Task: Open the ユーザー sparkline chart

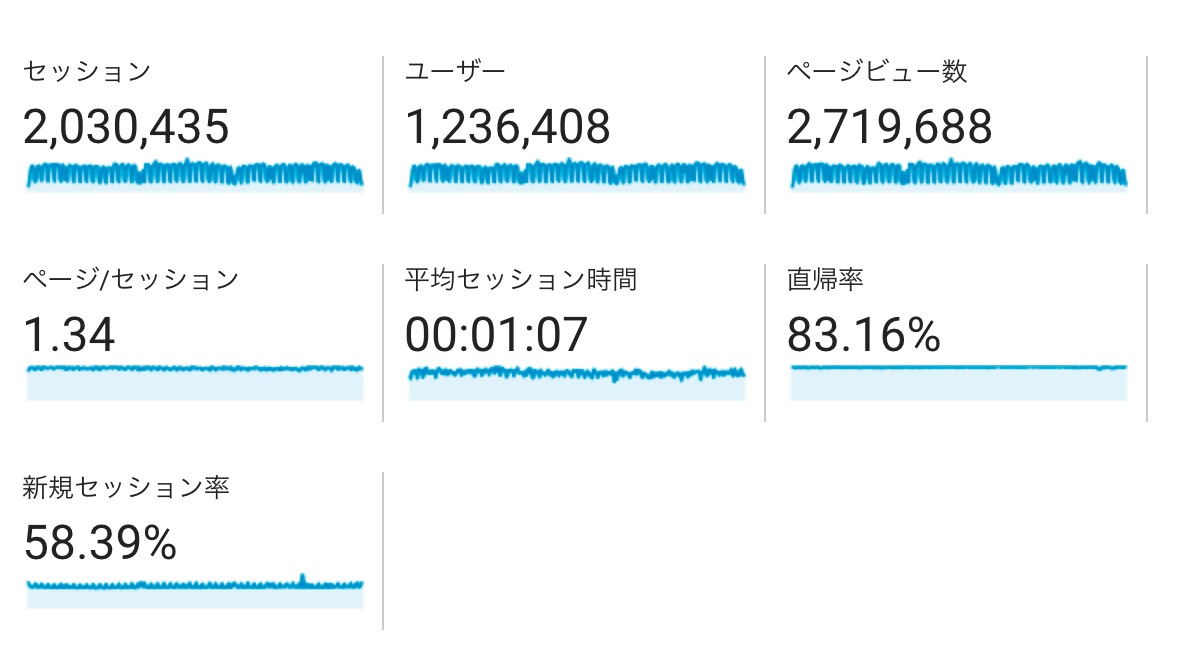Action: click(x=576, y=174)
